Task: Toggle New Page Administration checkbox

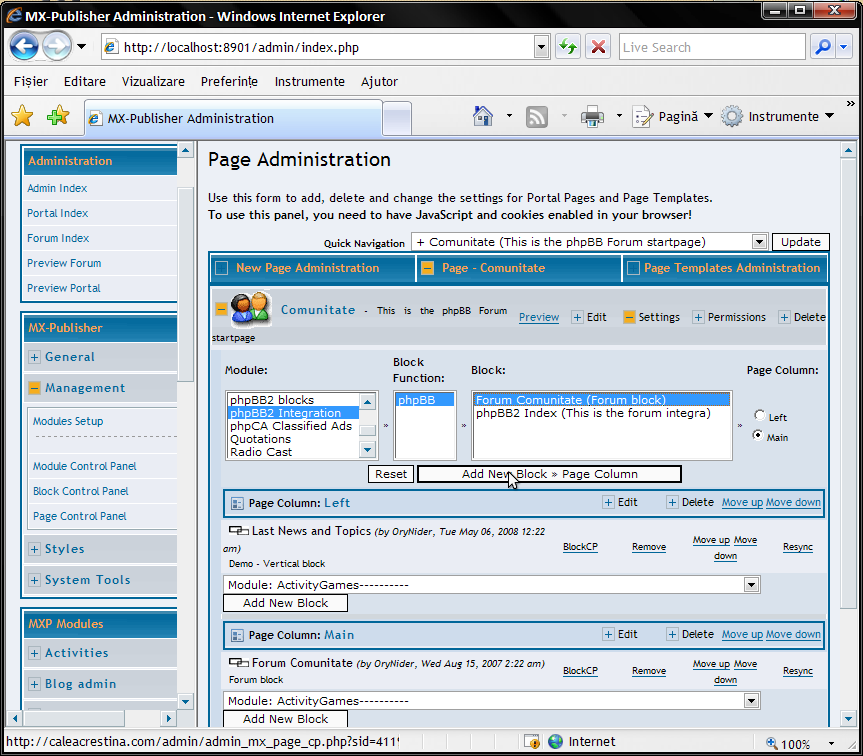Action: 222,268
